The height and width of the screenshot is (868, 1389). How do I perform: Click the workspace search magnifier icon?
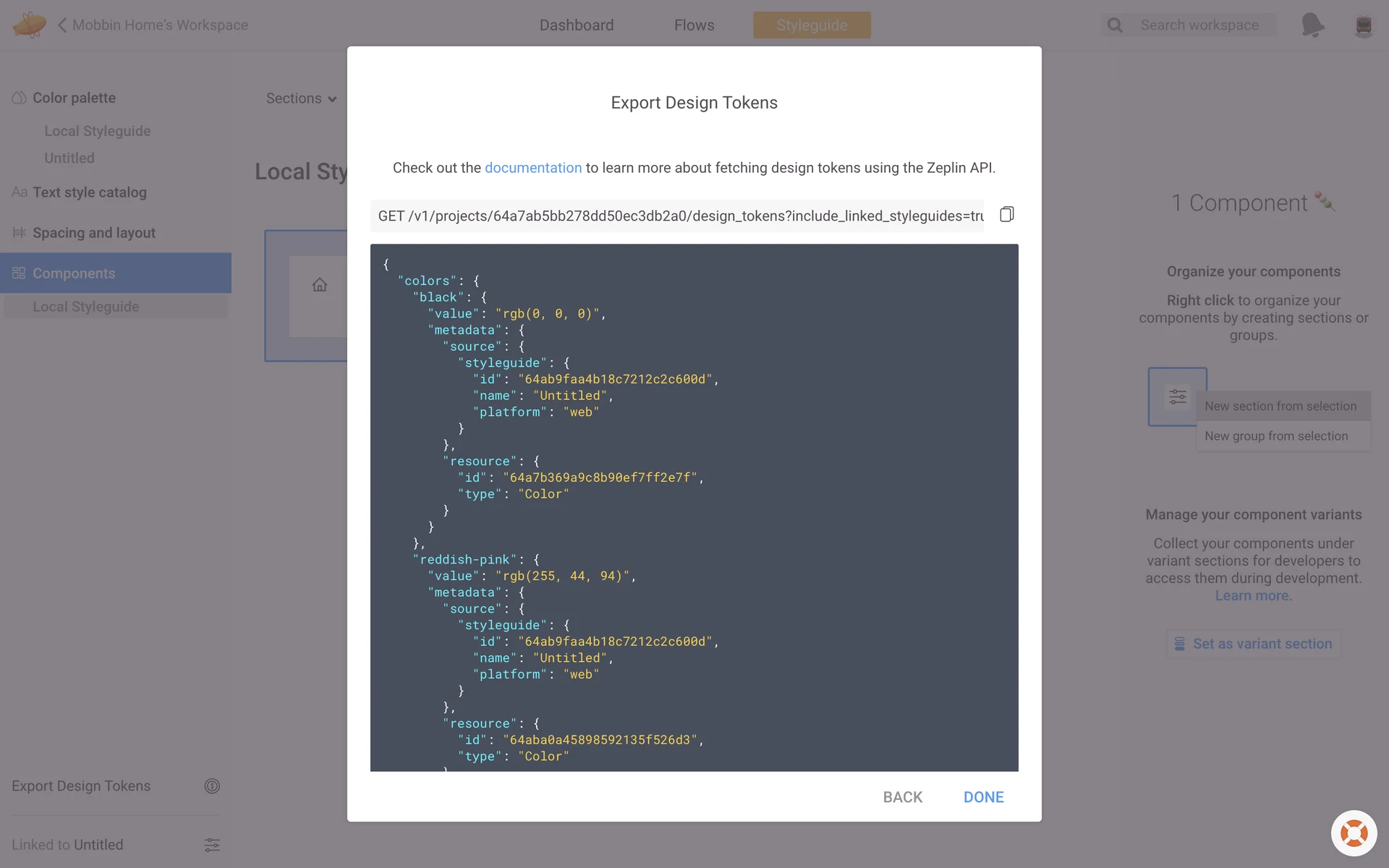[x=1115, y=25]
